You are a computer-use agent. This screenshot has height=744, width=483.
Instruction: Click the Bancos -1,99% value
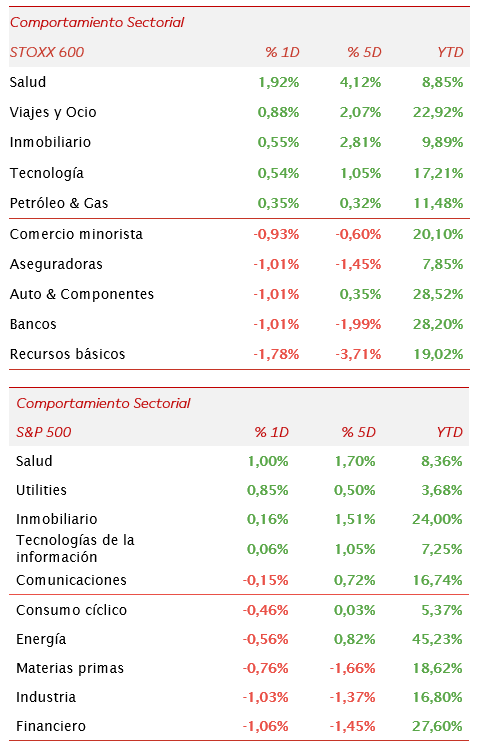[x=358, y=324]
